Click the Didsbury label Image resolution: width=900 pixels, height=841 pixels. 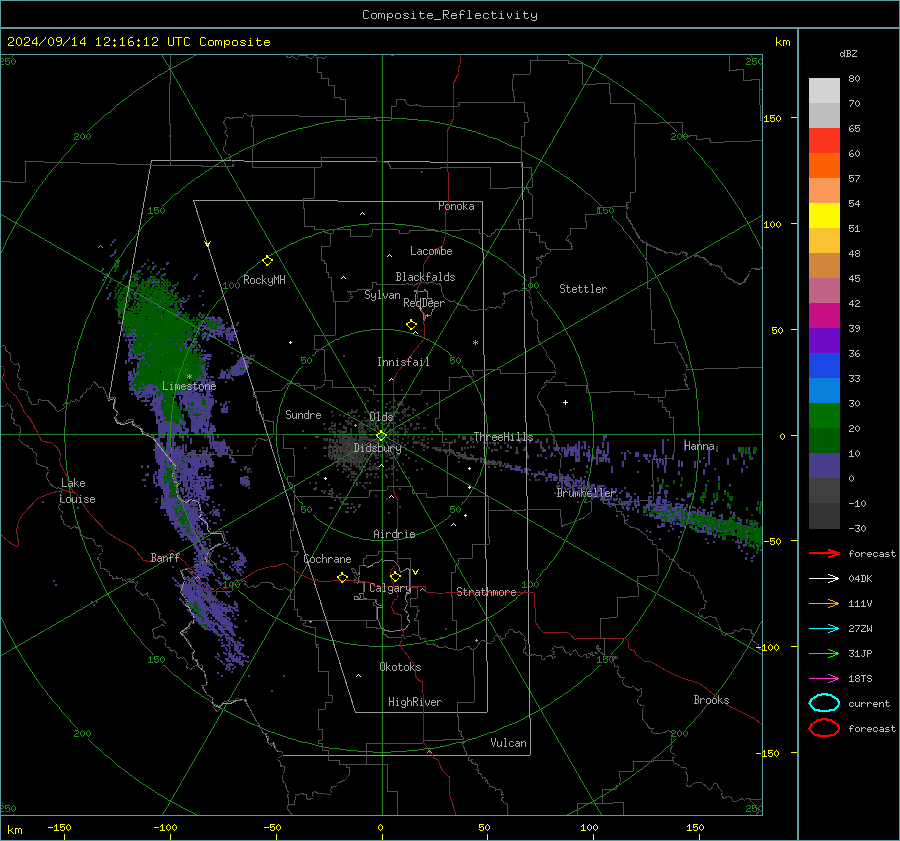pyautogui.click(x=377, y=448)
